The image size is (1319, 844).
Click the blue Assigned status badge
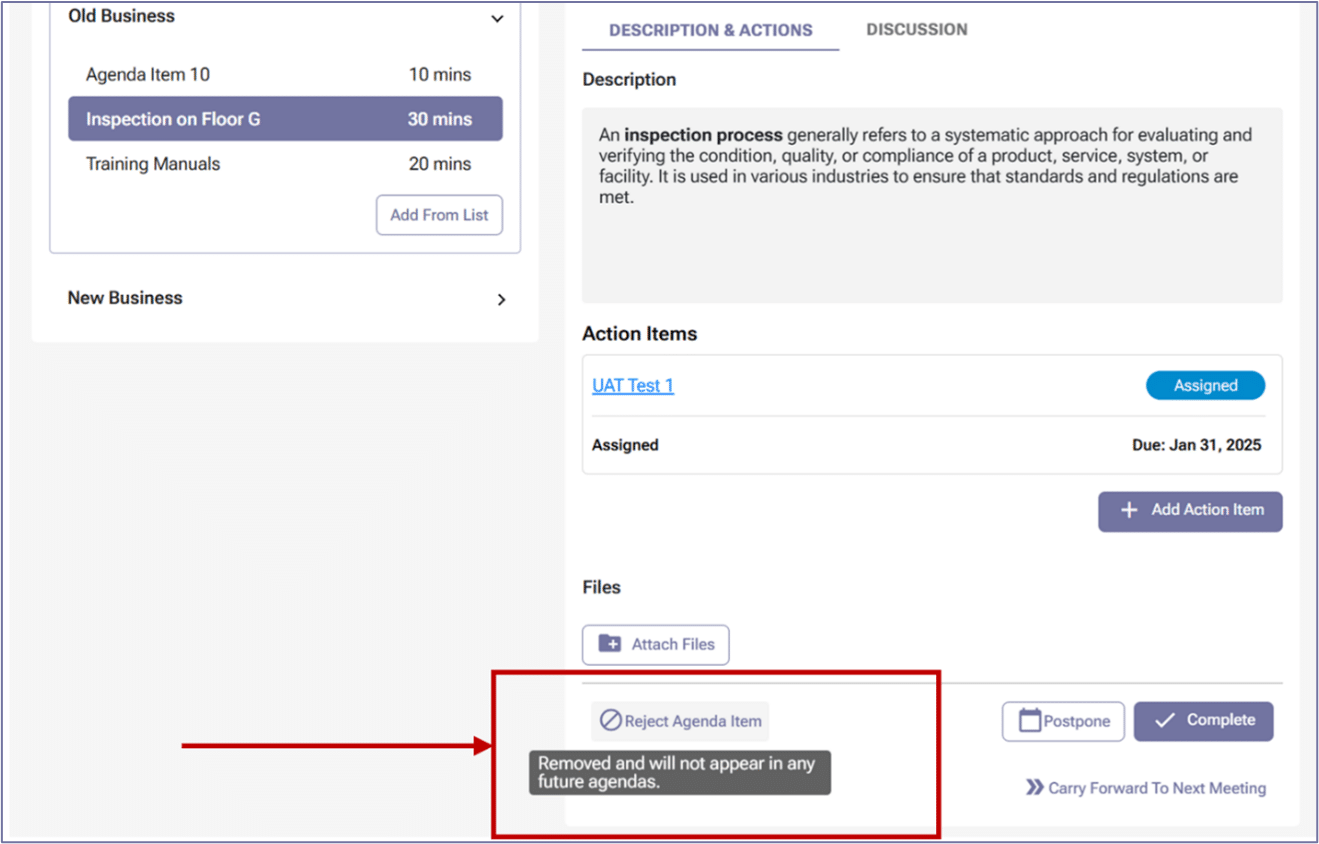[x=1205, y=385]
